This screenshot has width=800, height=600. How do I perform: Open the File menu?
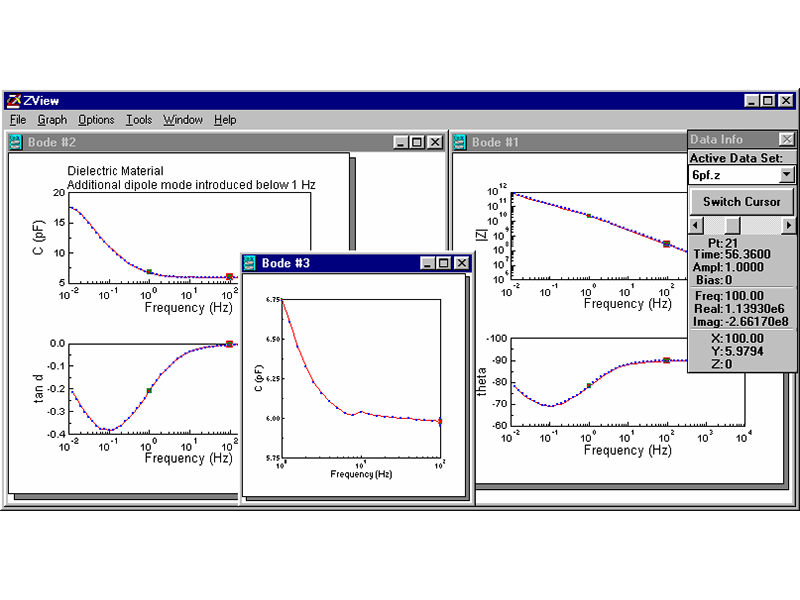click(x=18, y=120)
